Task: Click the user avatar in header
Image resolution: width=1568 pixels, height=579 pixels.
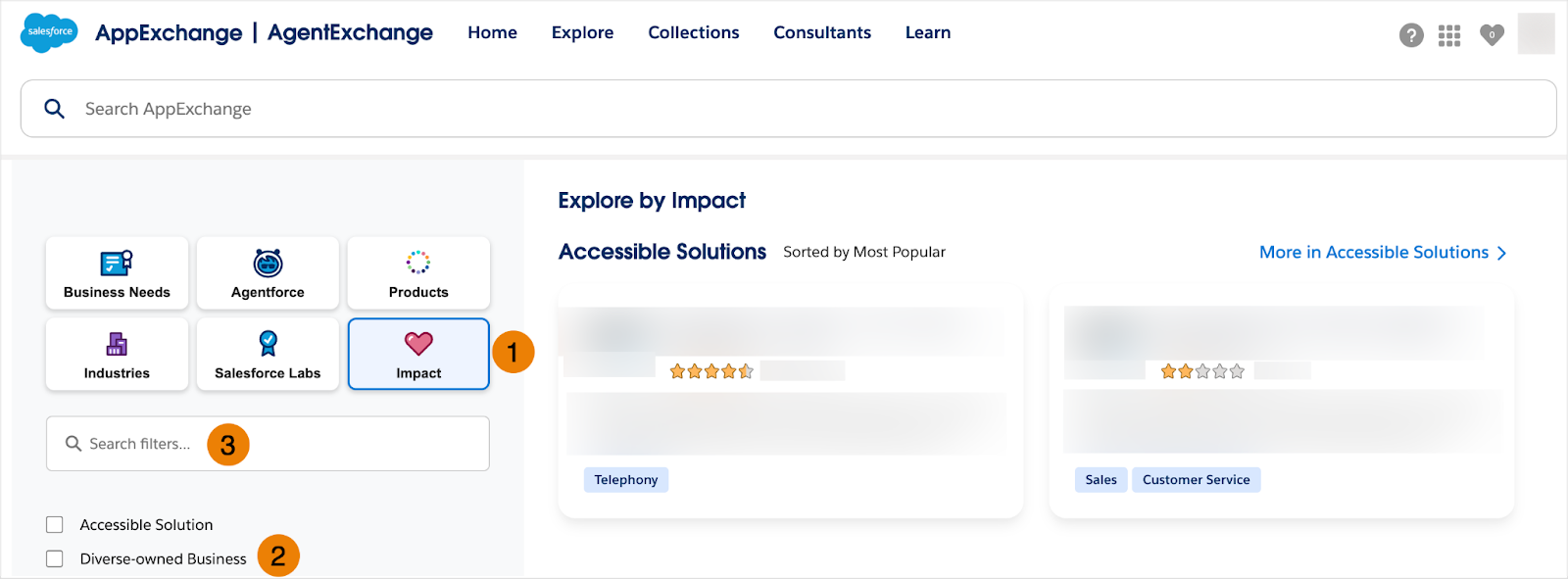Action: 1536,33
